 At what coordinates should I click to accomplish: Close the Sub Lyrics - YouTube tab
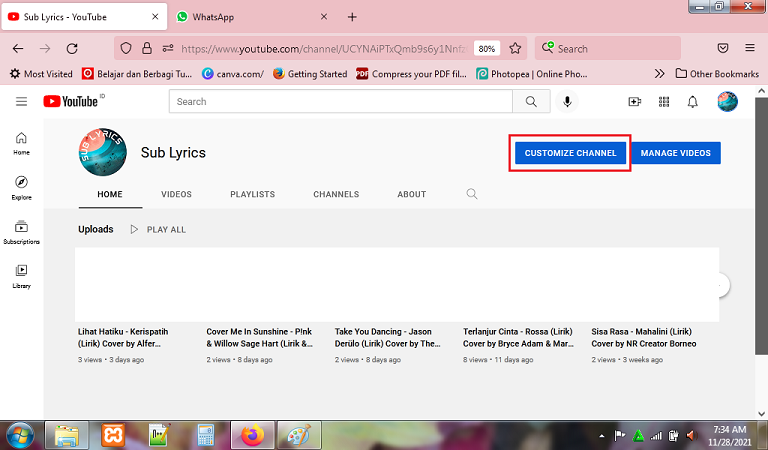pos(155,17)
